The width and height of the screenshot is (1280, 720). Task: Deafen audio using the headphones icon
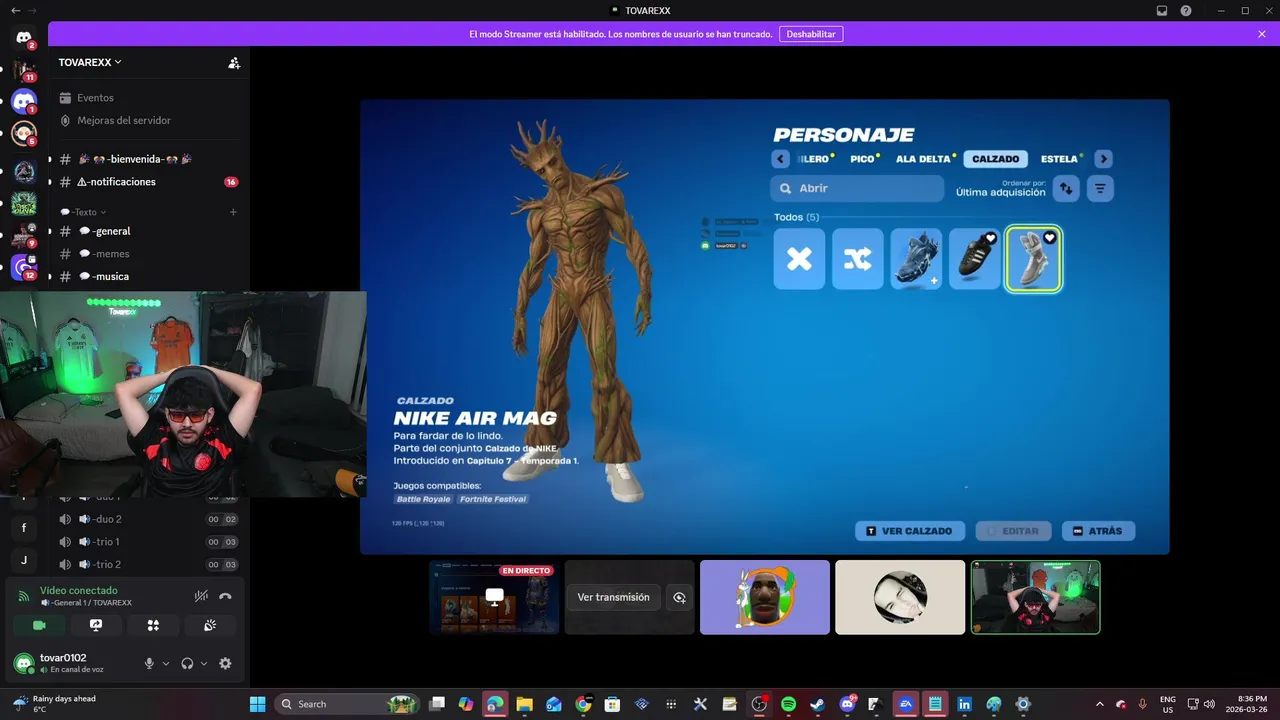point(187,663)
